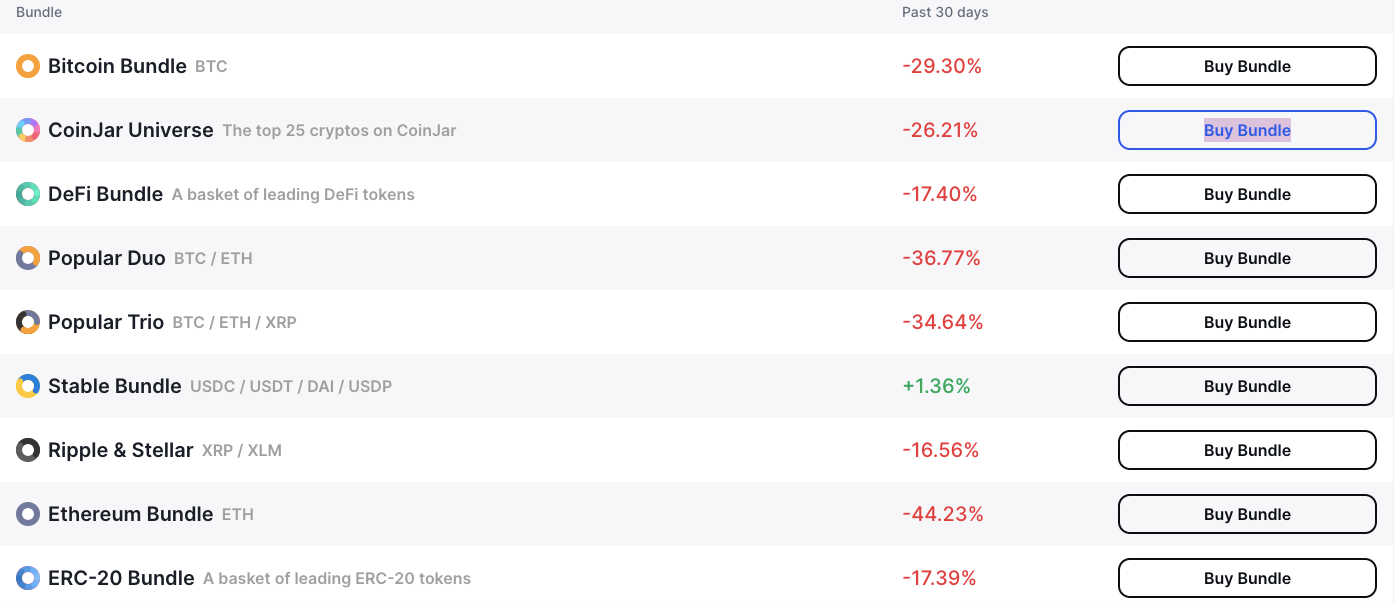This screenshot has width=1394, height=604.
Task: Click highlighted Buy Bundle for CoinJar Universe
Action: click(1247, 130)
